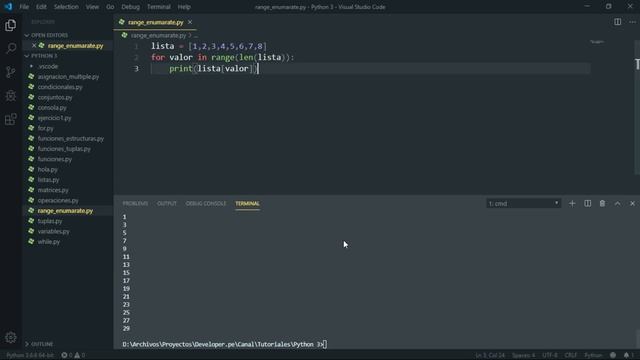Click the code minimap preview

coord(597,42)
